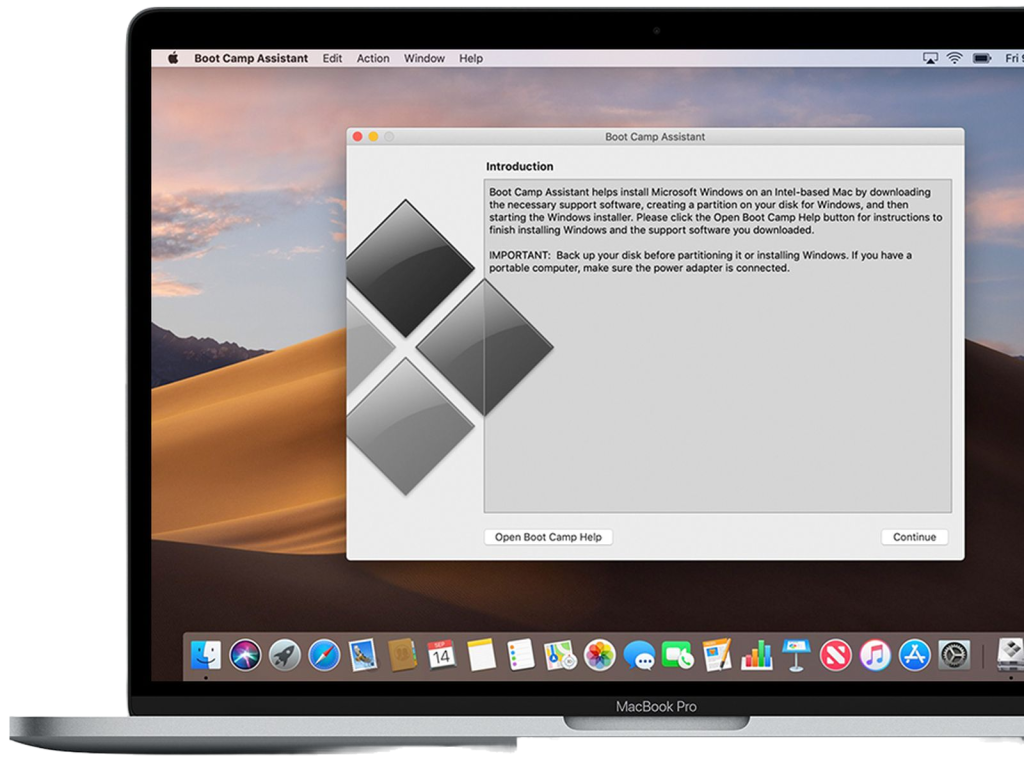The image size is (1024, 768).
Task: Open the Action menu
Action: click(x=373, y=58)
